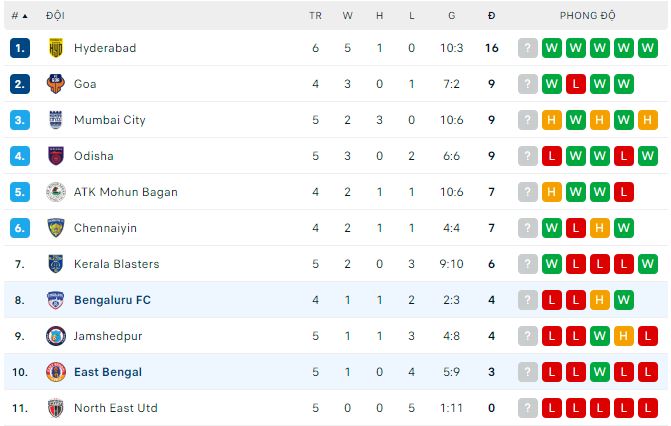Image resolution: width=671 pixels, height=426 pixels.
Task: Click the Odisha team crest icon
Action: coord(56,156)
